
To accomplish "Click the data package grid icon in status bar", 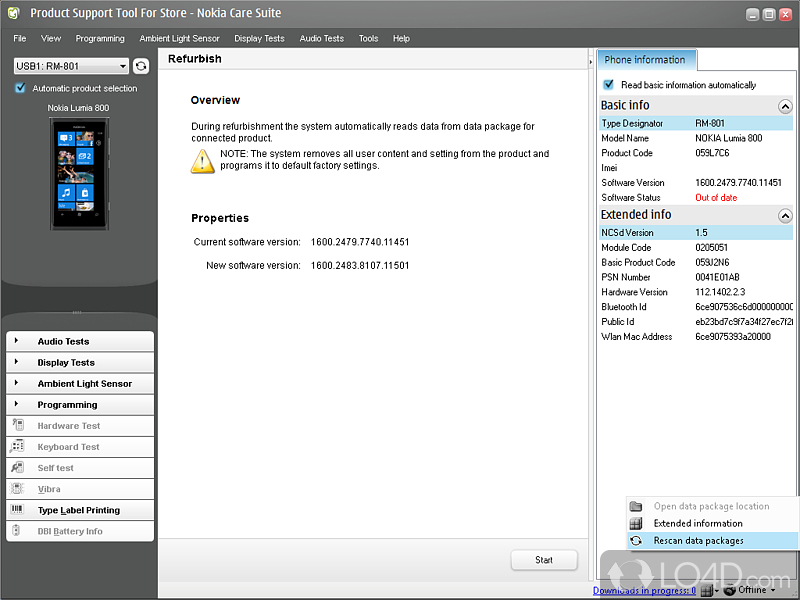I will coord(706,591).
